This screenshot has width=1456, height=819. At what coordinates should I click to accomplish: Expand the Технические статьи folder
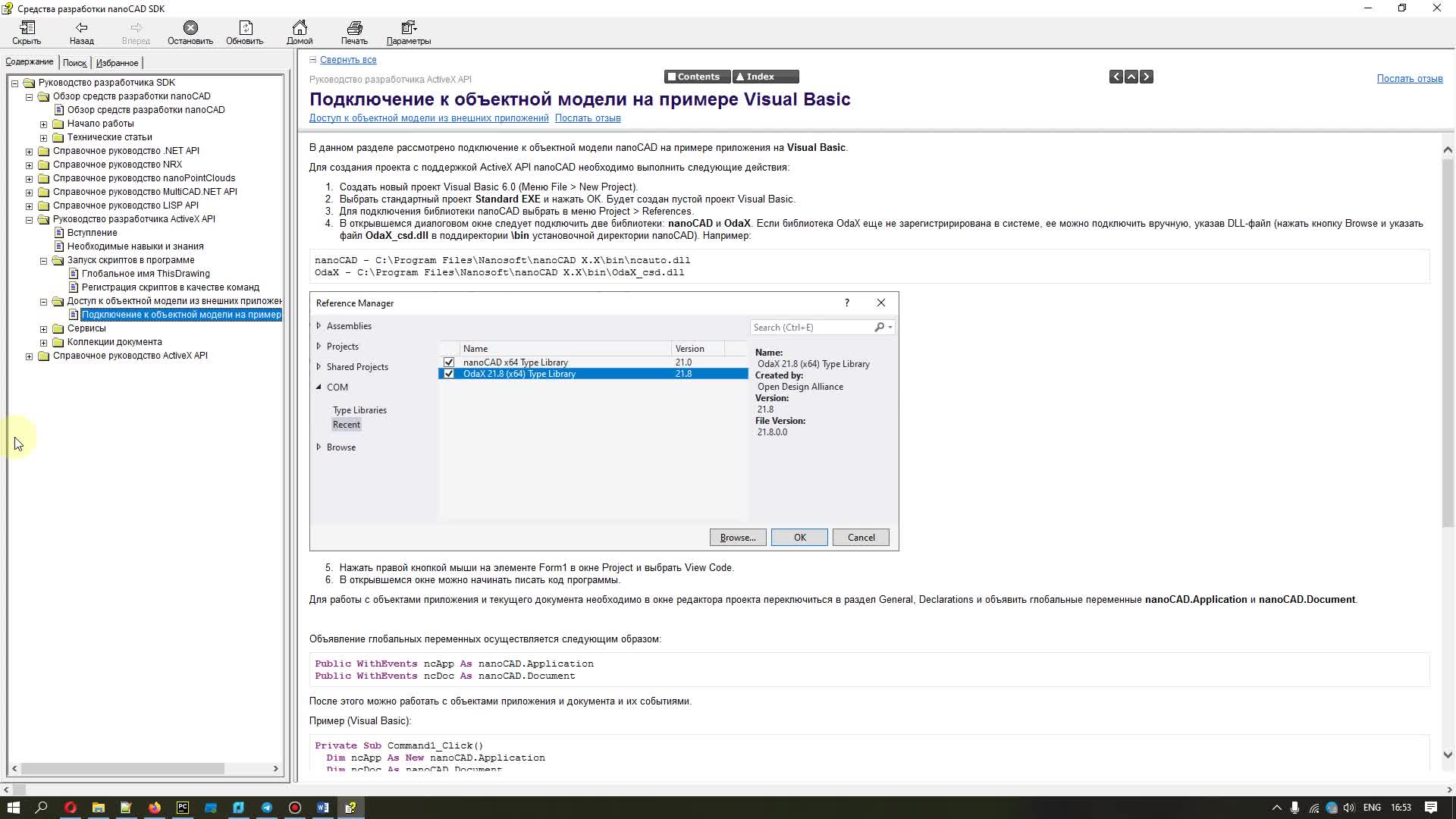pos(44,137)
